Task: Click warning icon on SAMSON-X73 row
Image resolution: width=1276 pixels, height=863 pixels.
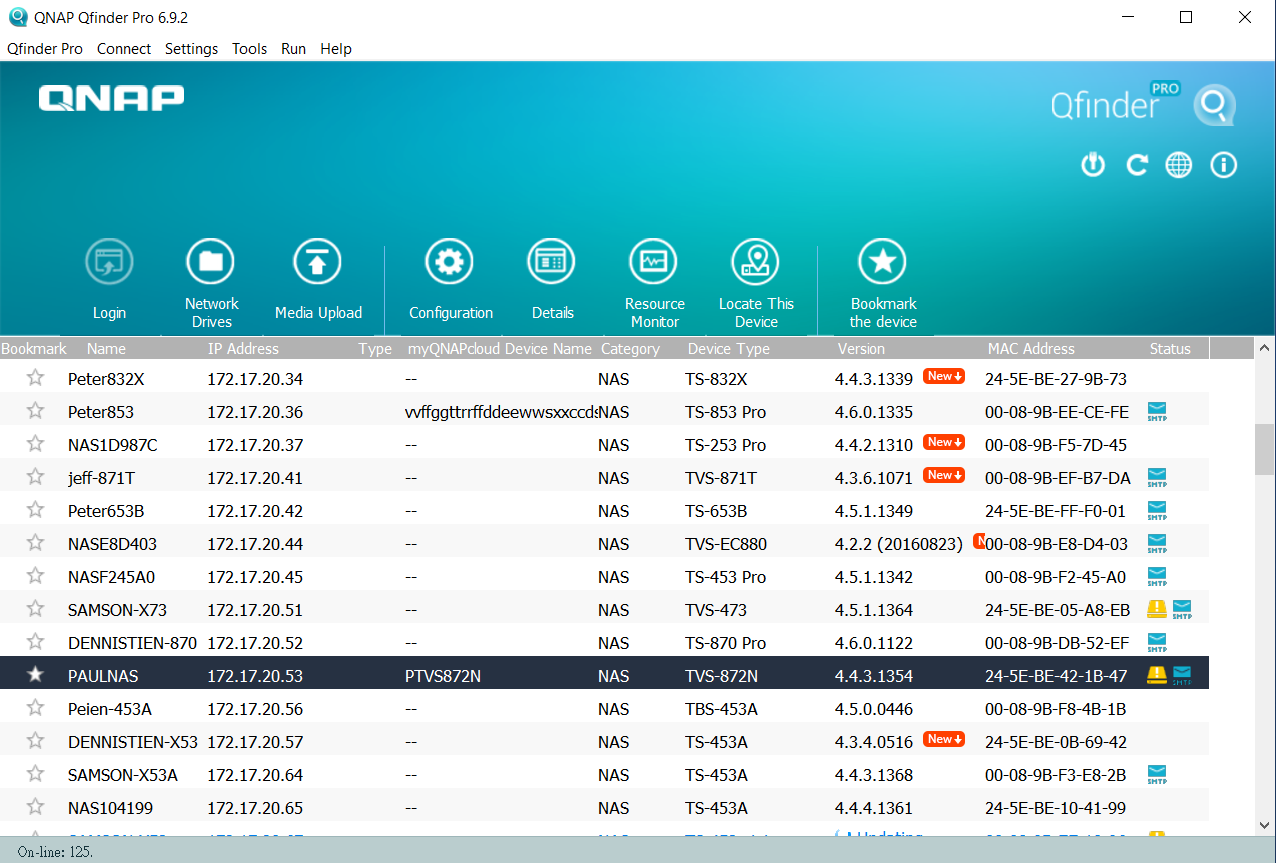Action: coord(1157,608)
